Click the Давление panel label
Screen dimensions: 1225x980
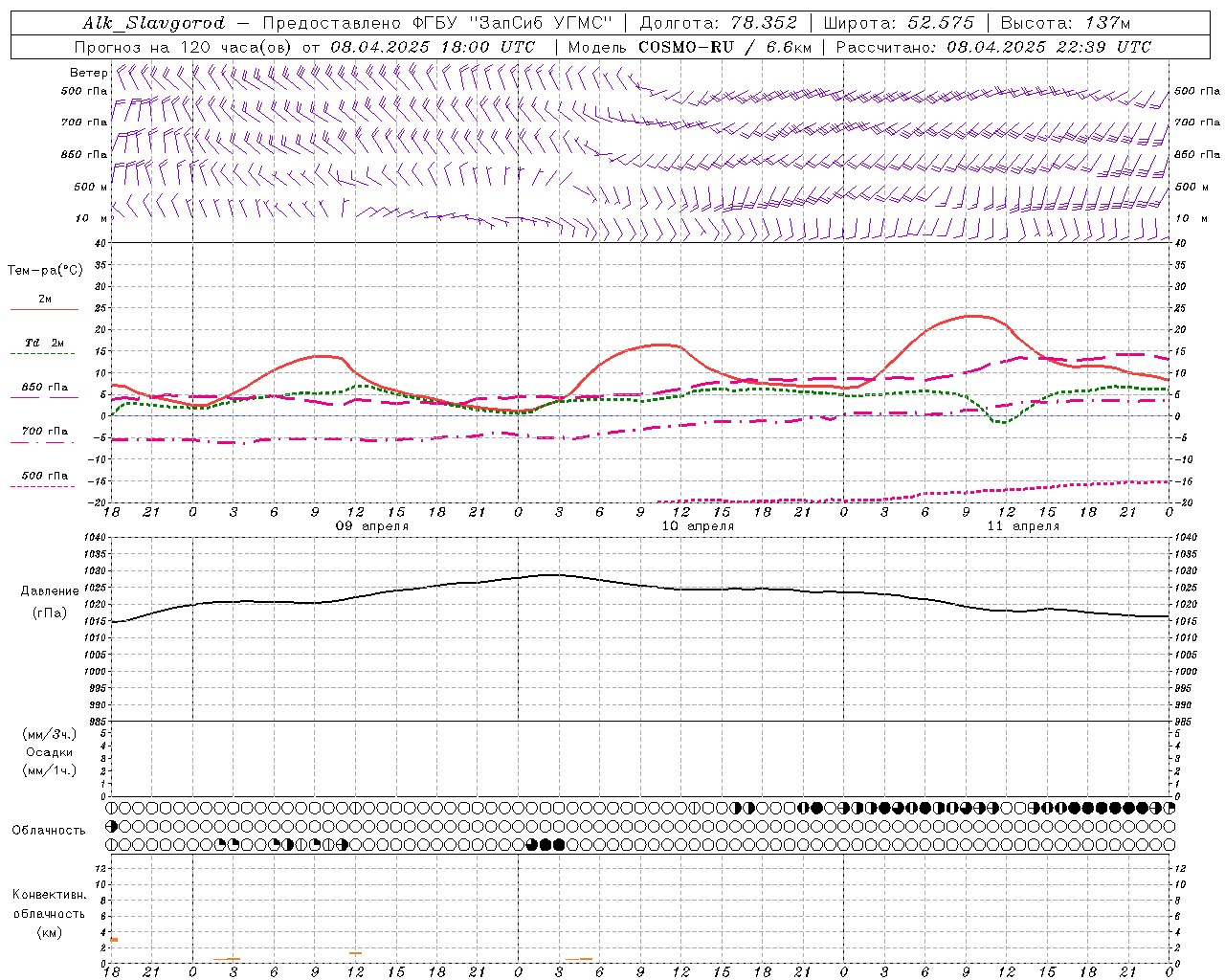coord(50,591)
